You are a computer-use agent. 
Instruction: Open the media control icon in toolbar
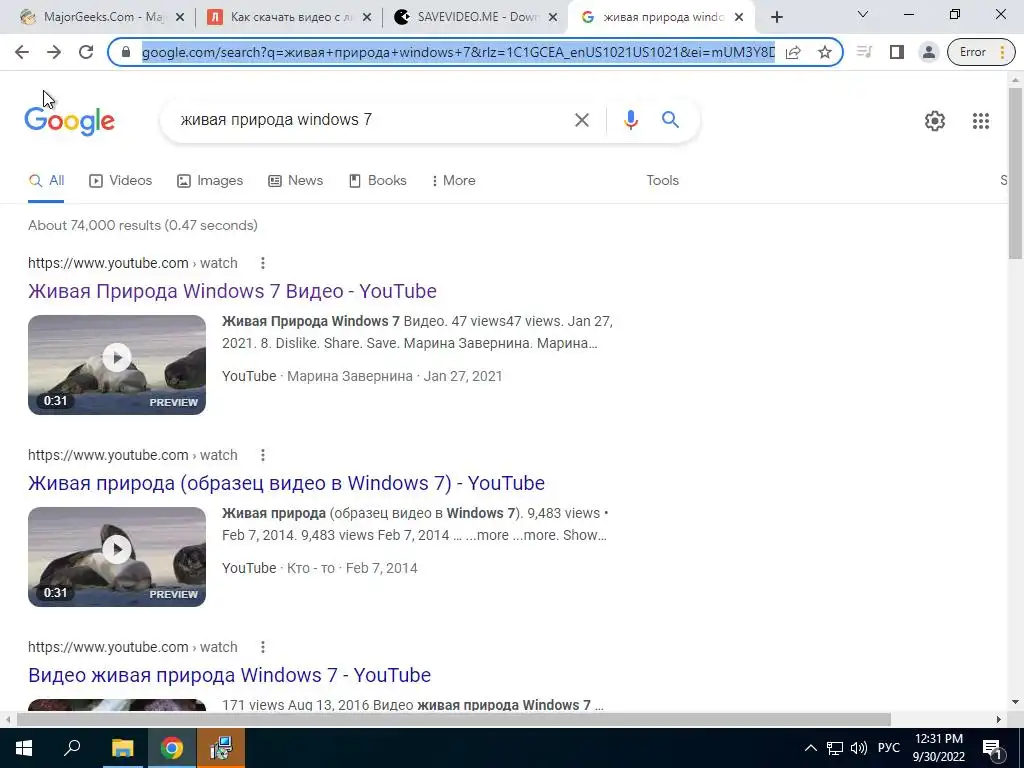click(864, 52)
